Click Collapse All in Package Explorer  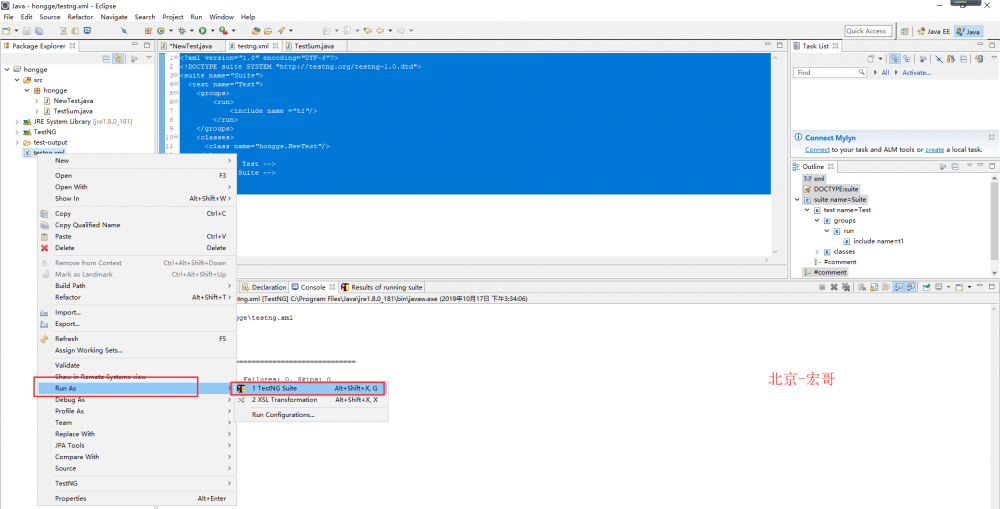pos(107,59)
